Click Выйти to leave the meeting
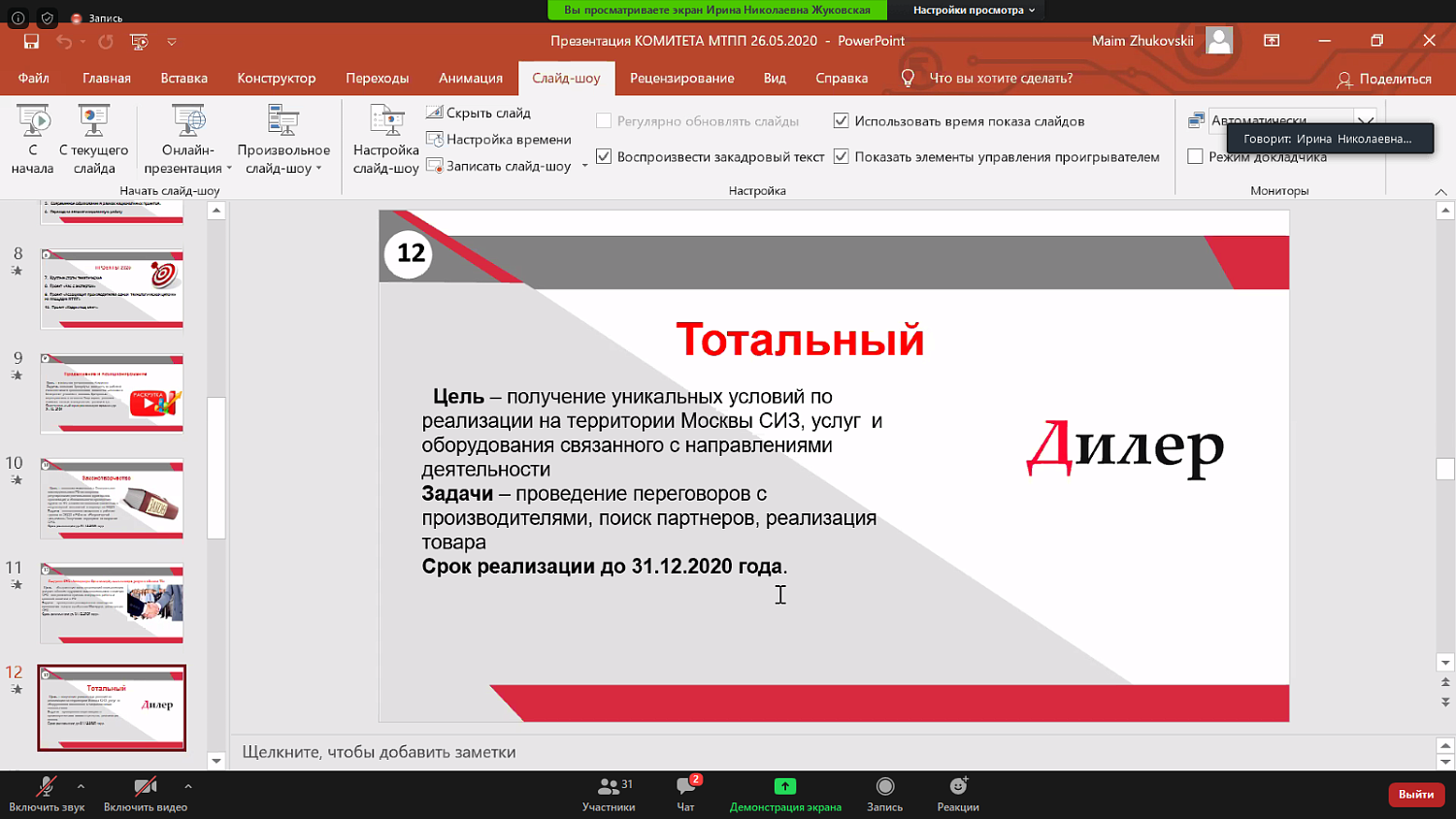The image size is (1456, 819). tap(1415, 794)
